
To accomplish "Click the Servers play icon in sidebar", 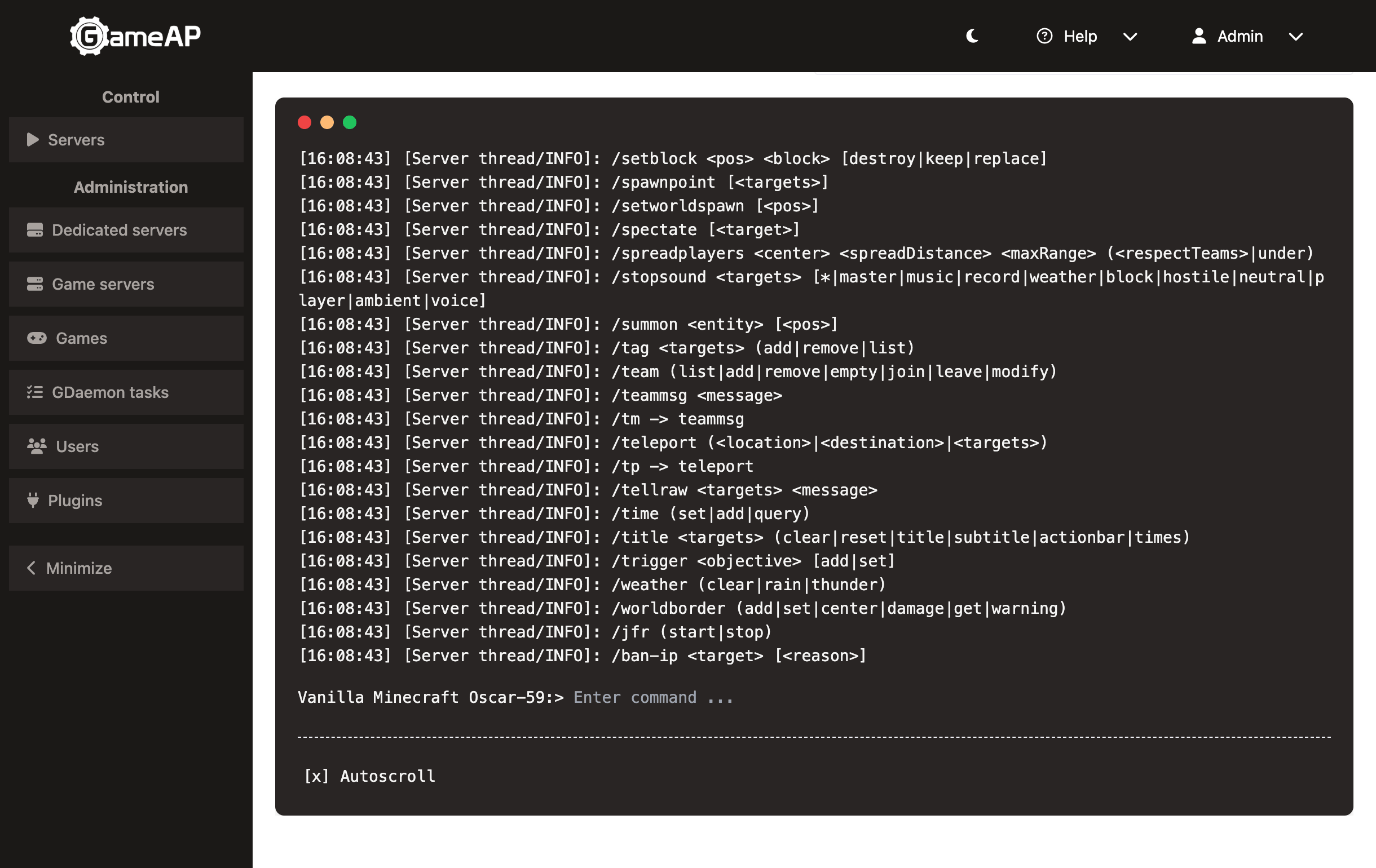I will [33, 139].
